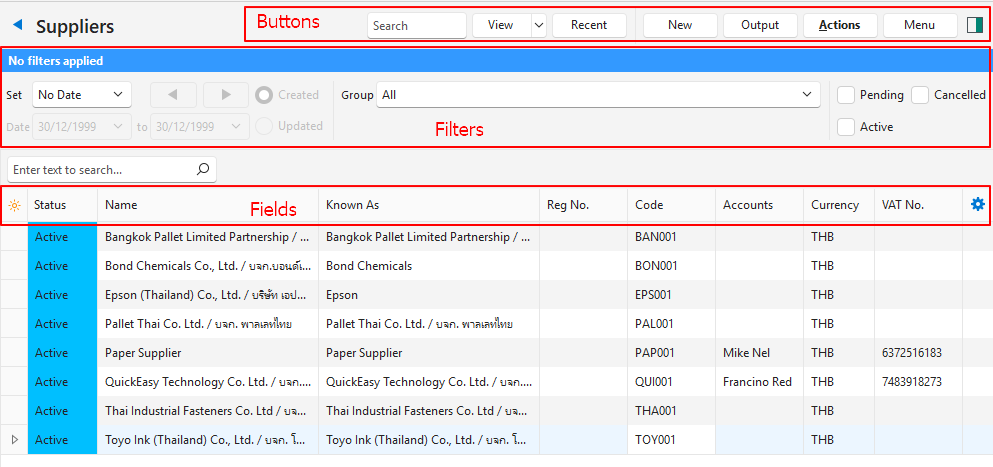Open the Actions menu
The image size is (993, 467).
[839, 25]
